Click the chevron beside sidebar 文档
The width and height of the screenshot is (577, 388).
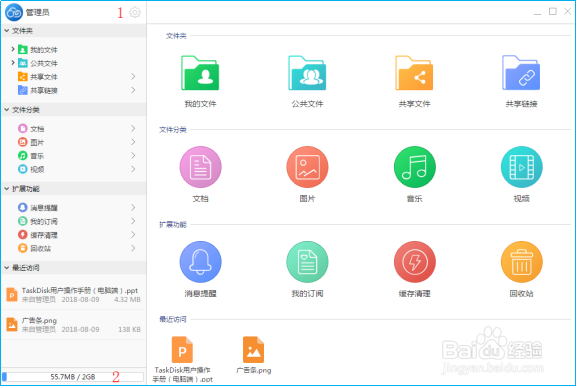tap(133, 128)
